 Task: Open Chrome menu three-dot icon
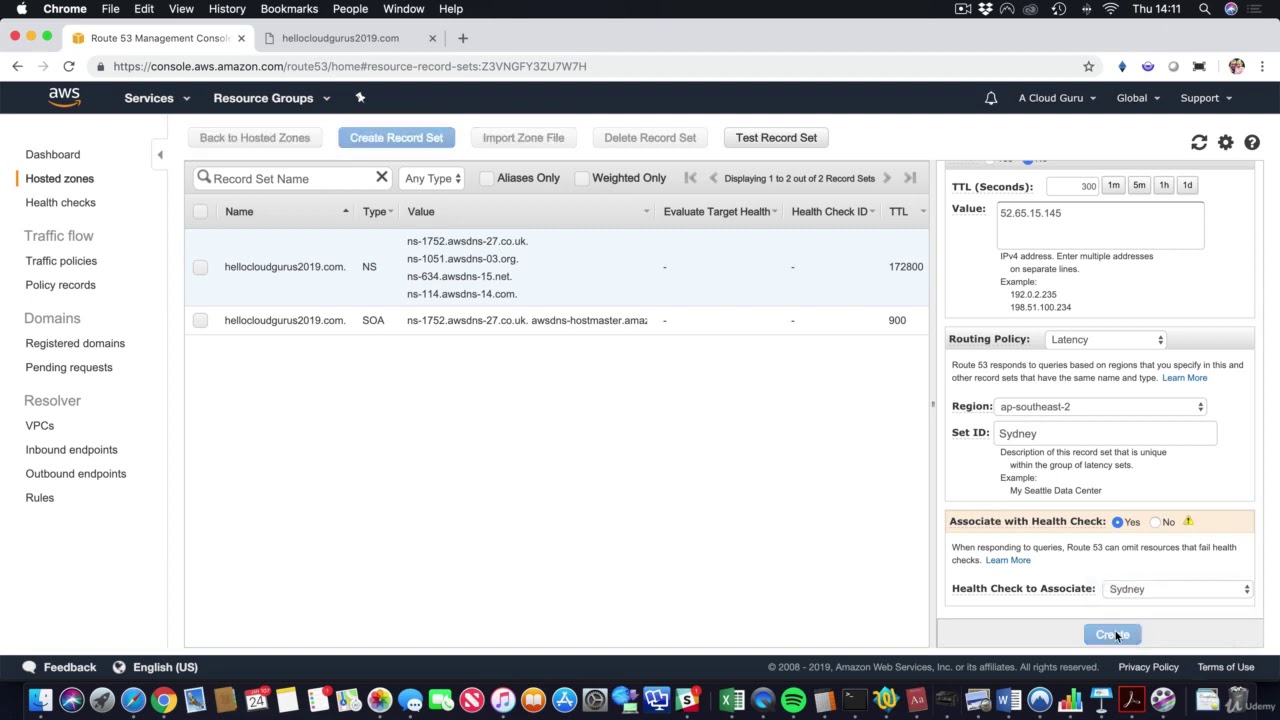pyautogui.click(x=1262, y=66)
